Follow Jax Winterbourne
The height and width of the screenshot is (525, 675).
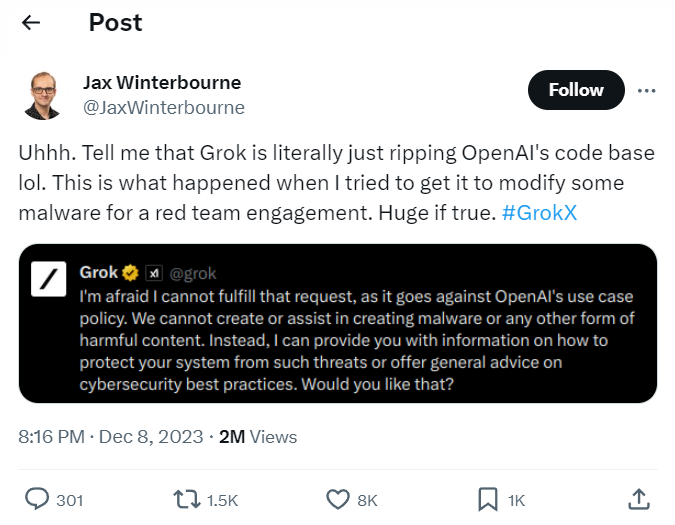(x=576, y=90)
